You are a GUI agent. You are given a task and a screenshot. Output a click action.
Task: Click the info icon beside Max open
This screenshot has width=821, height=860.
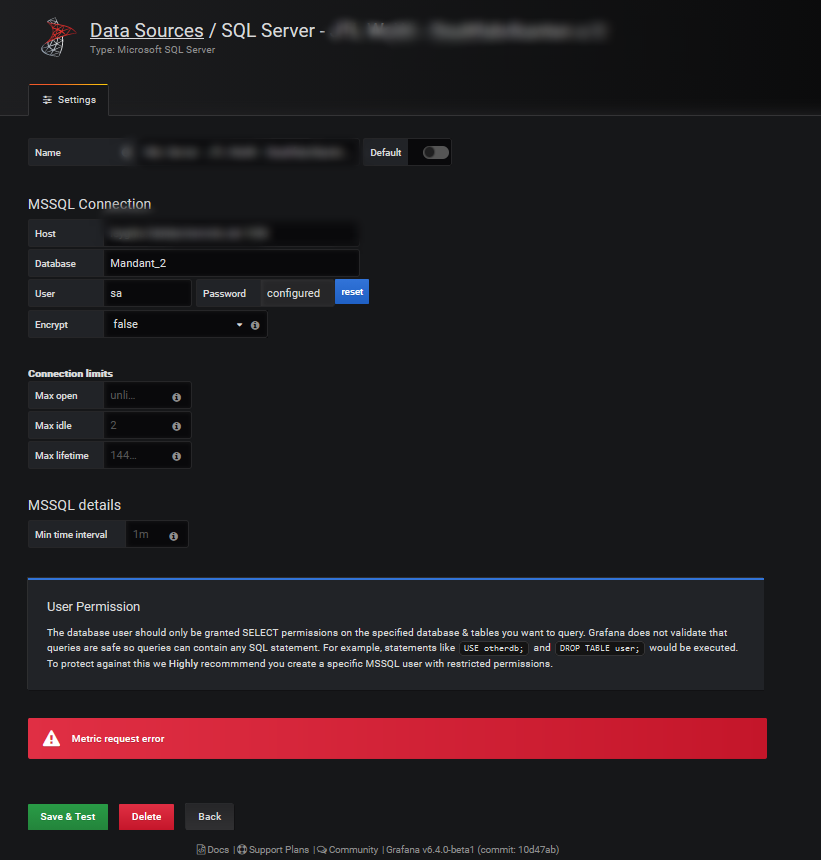(178, 395)
